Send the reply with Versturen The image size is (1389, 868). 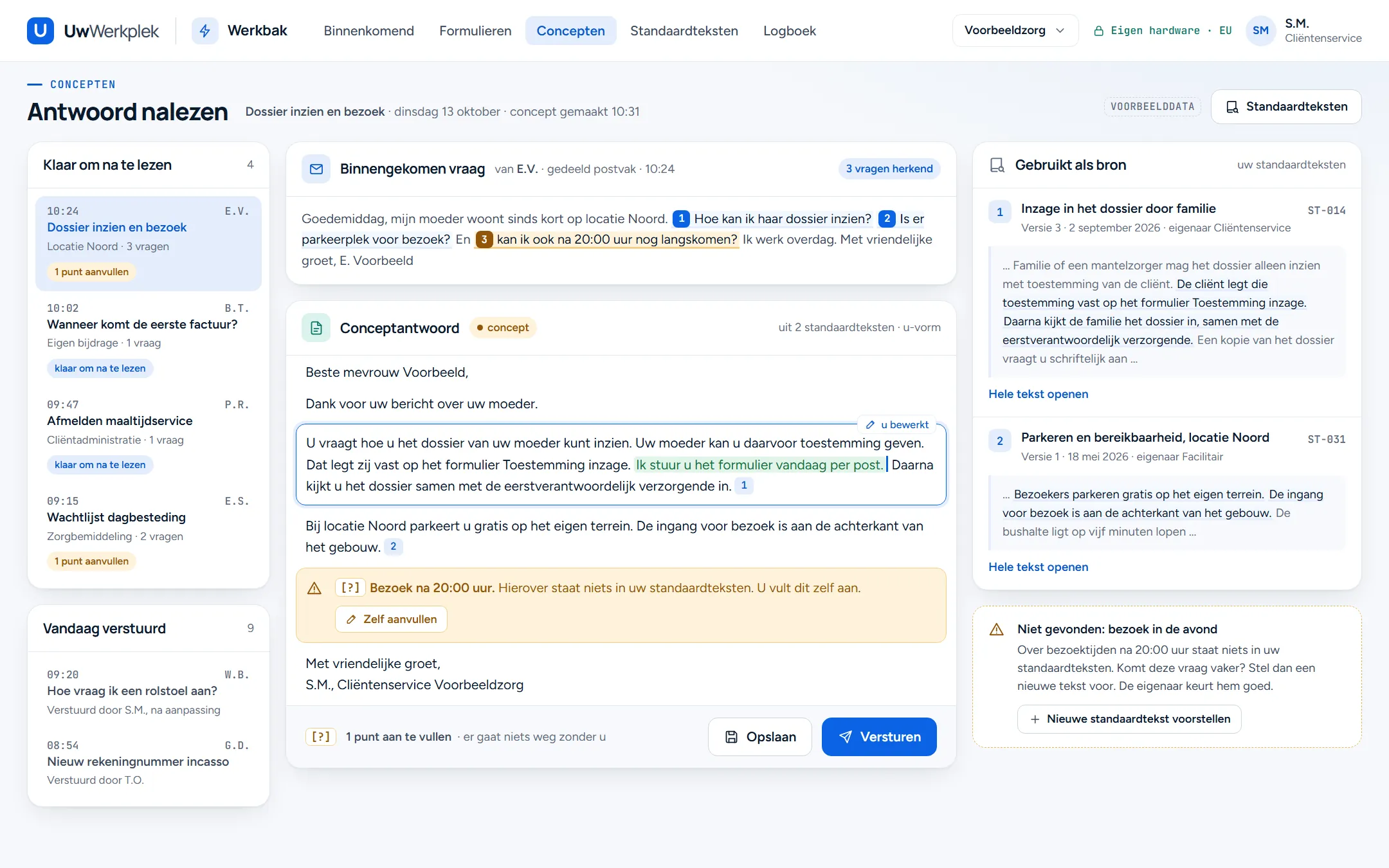point(879,737)
